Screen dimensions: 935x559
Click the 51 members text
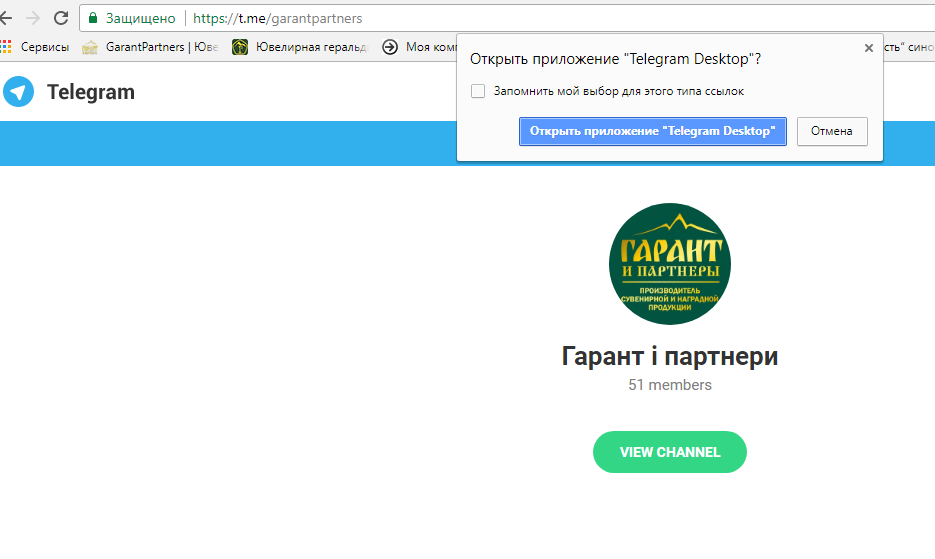click(670, 385)
